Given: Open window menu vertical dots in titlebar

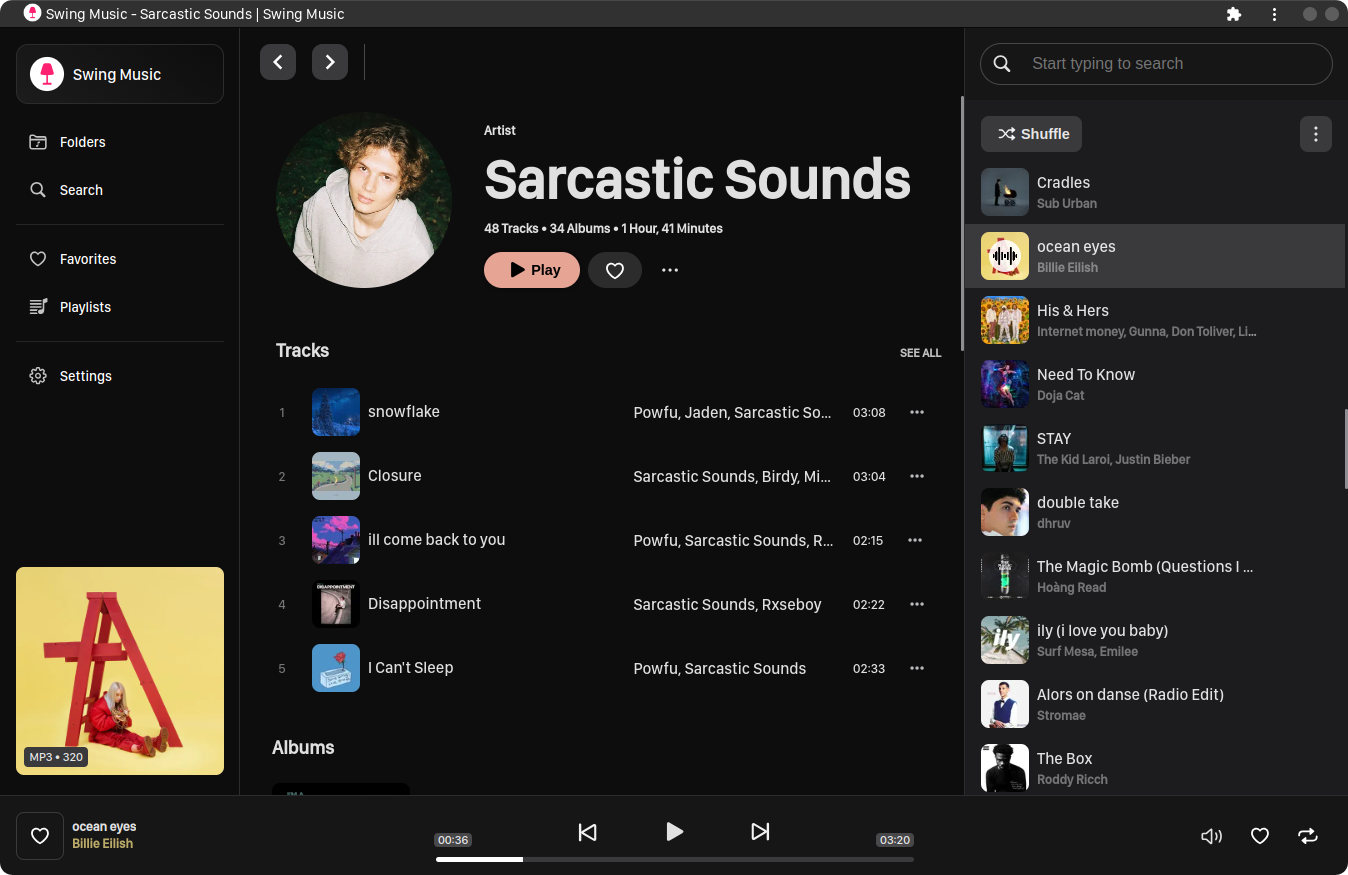Looking at the screenshot, I should (x=1274, y=14).
